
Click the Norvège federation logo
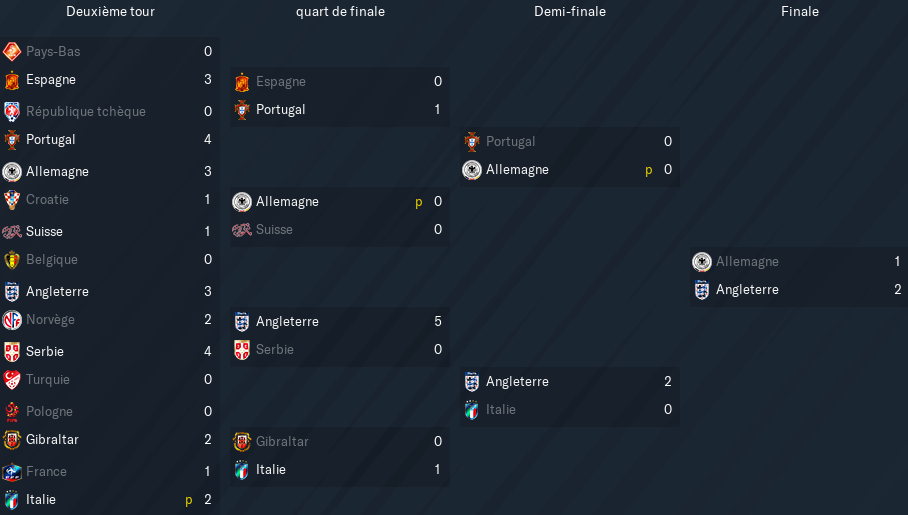click(x=12, y=320)
